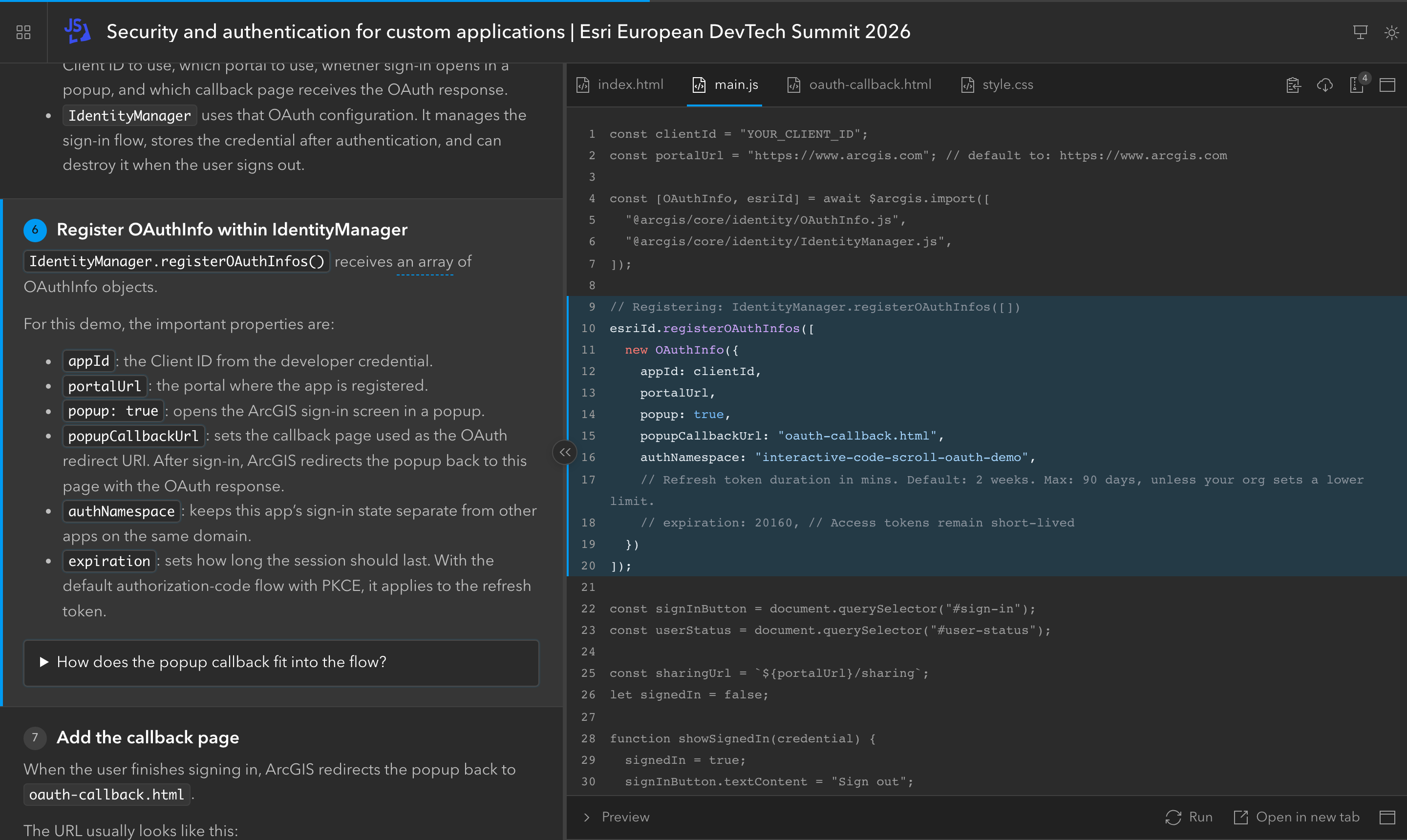
Task: Click the IdentityManager.registerOAuthInfos() code label
Action: [x=177, y=261]
